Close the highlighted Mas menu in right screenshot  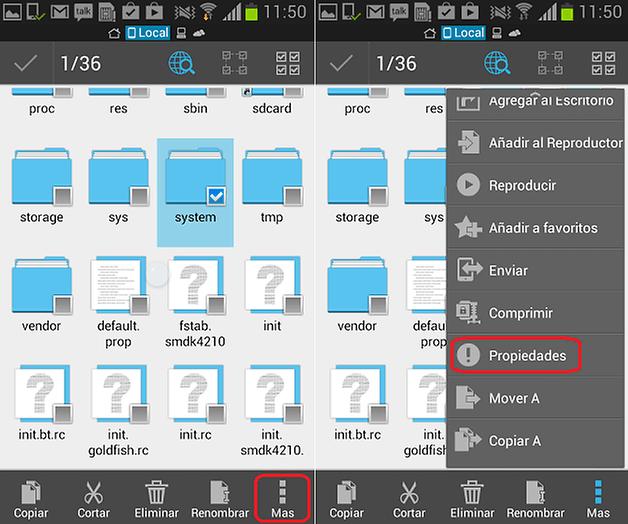tap(598, 499)
